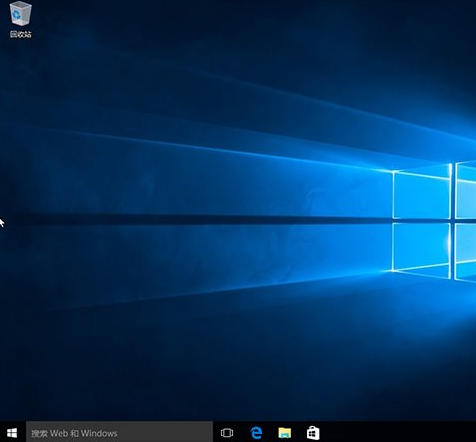Screen dimensions: 476x442
Task: Launch Microsoft Edge from the taskbar
Action: [x=256, y=433]
